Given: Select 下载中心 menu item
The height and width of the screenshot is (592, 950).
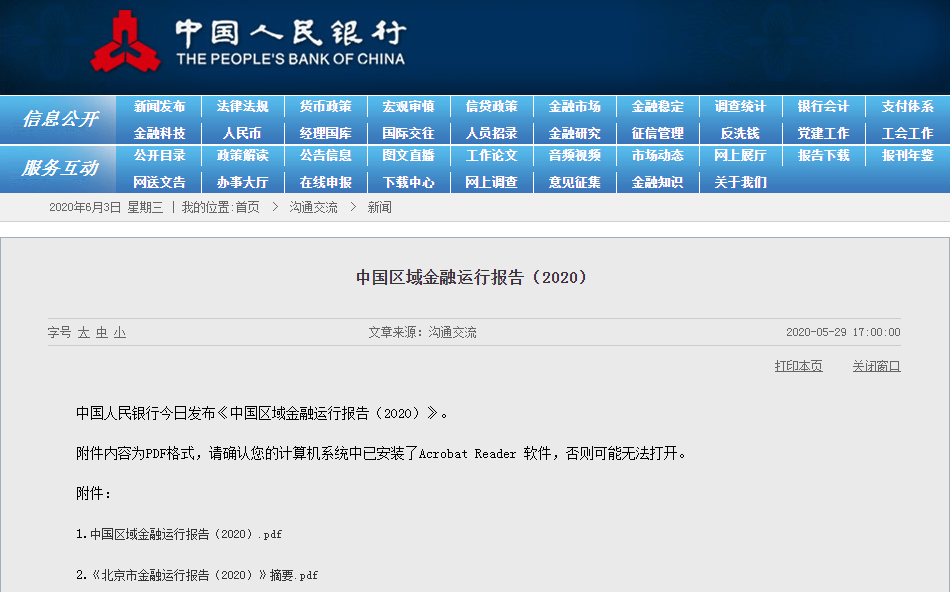Looking at the screenshot, I should pyautogui.click(x=408, y=182).
